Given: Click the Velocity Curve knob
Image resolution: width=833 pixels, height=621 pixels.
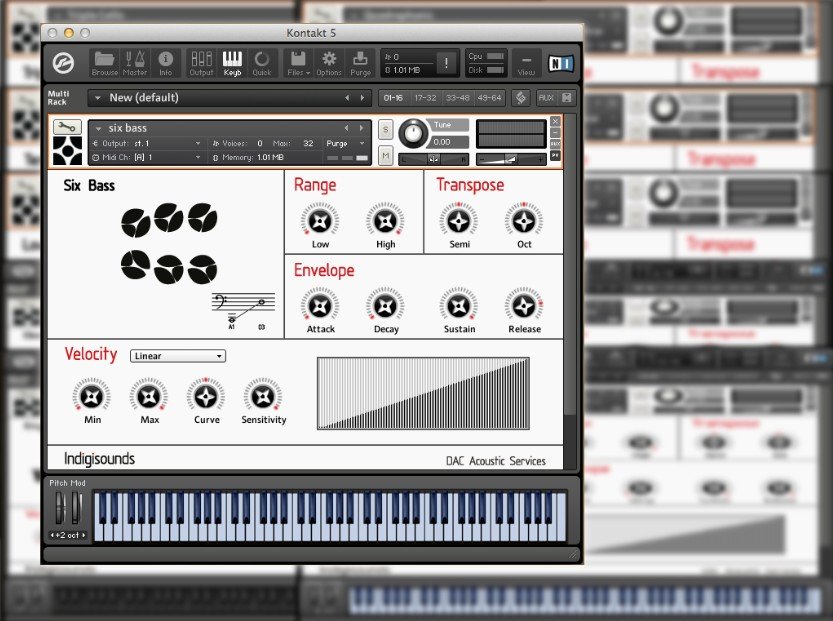Looking at the screenshot, I should [x=206, y=396].
